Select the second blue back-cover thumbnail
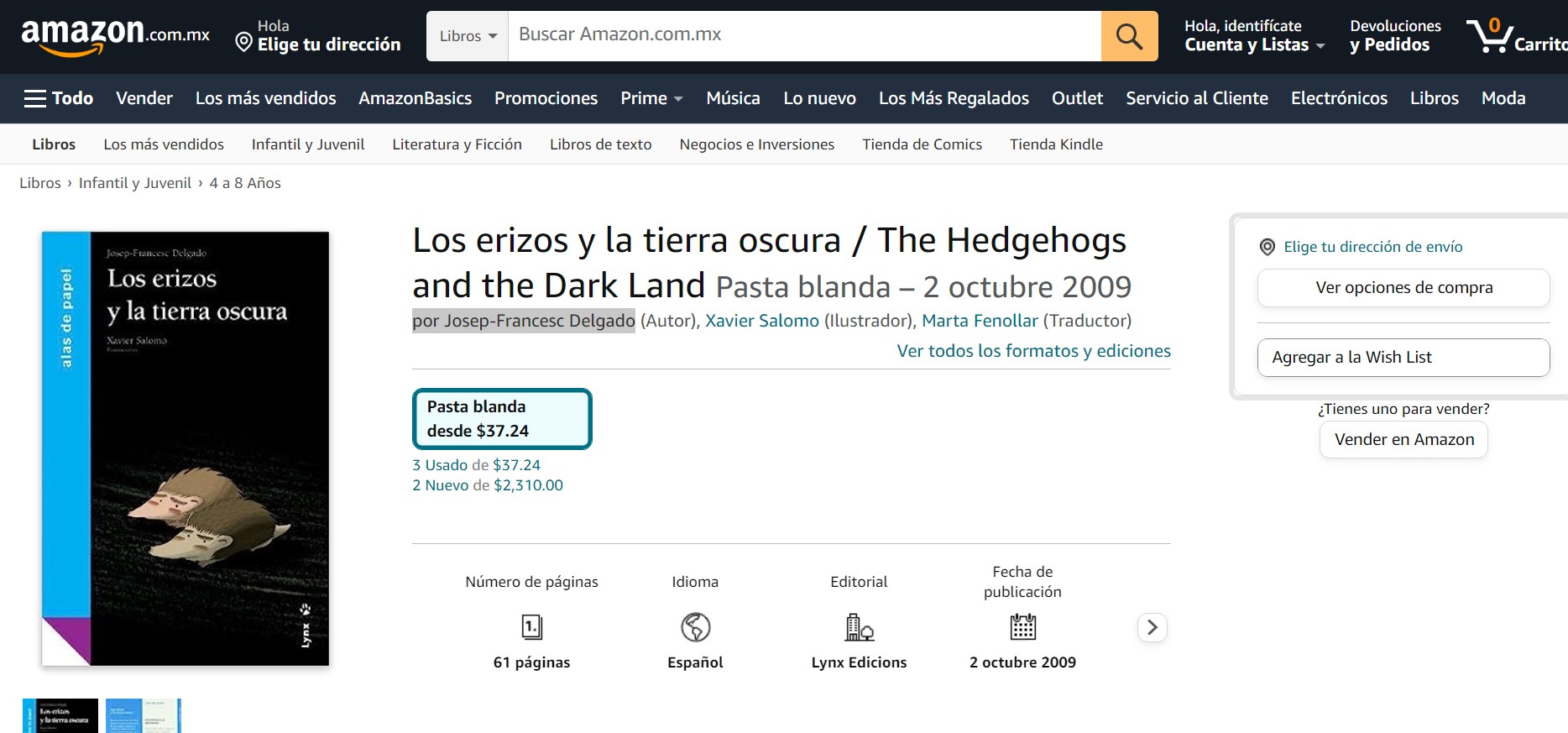The width and height of the screenshot is (1568, 733). (144, 715)
